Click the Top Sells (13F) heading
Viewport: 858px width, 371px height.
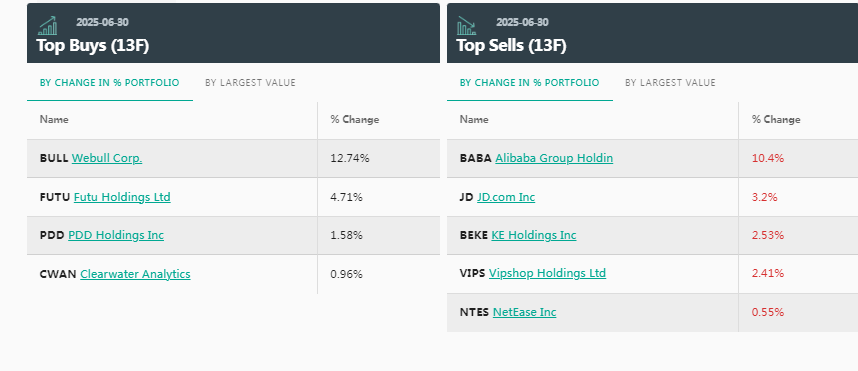[511, 45]
